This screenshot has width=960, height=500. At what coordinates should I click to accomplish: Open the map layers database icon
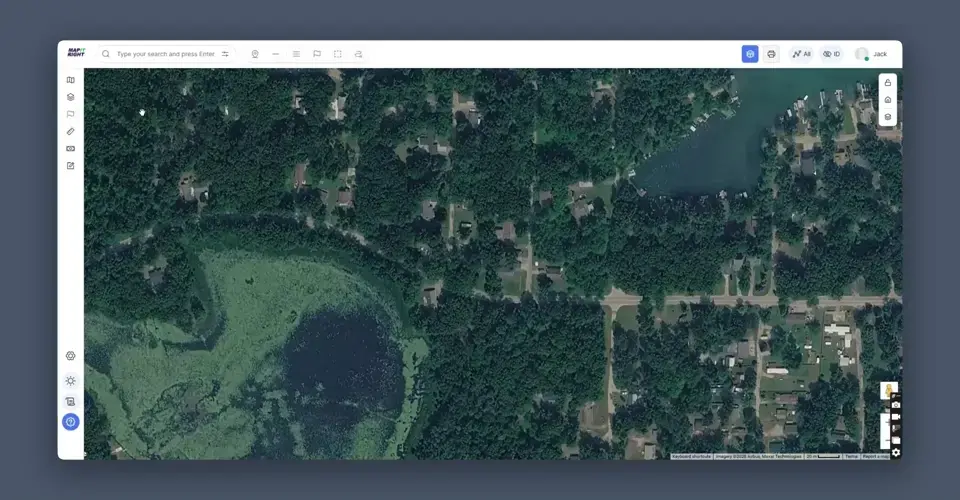pyautogui.click(x=888, y=117)
